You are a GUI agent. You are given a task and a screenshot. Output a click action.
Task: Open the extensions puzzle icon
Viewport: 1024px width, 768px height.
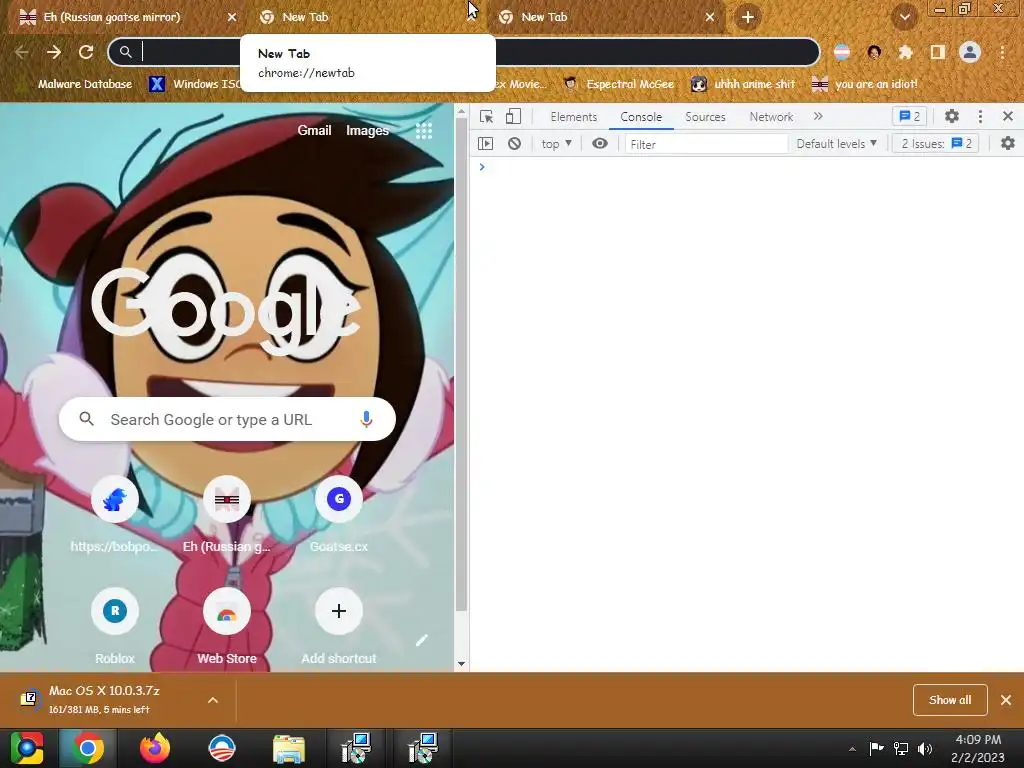(905, 52)
